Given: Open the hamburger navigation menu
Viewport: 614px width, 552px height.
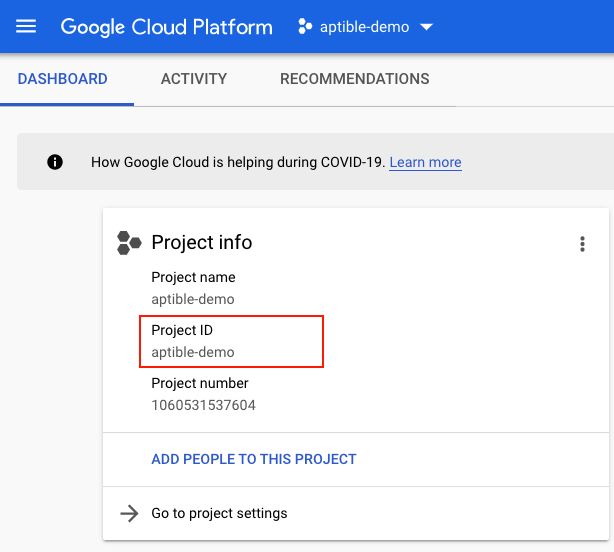Looking at the screenshot, I should (26, 27).
